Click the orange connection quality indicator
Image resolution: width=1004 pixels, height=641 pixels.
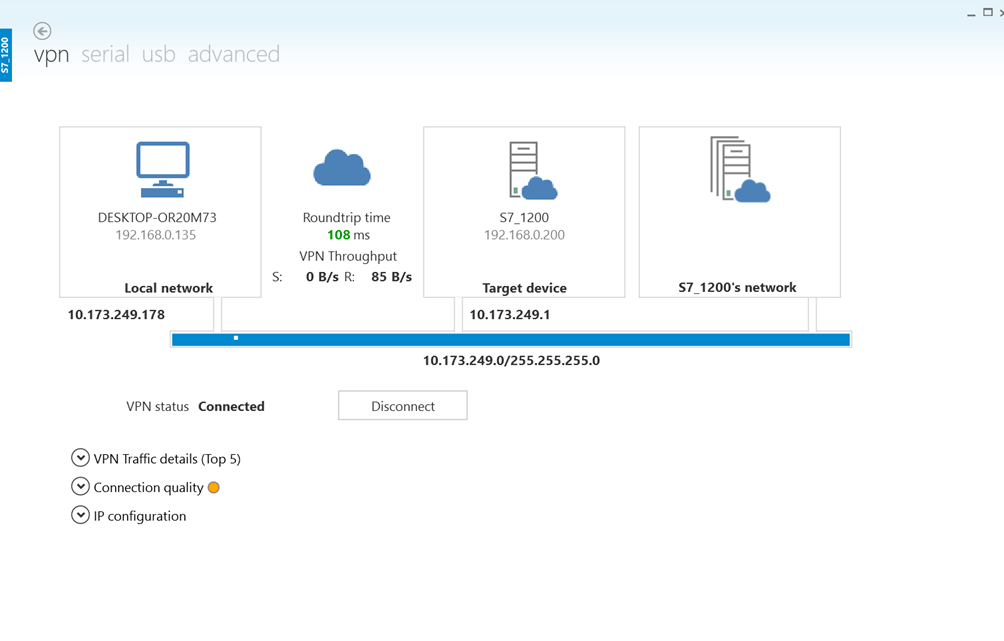(x=214, y=488)
